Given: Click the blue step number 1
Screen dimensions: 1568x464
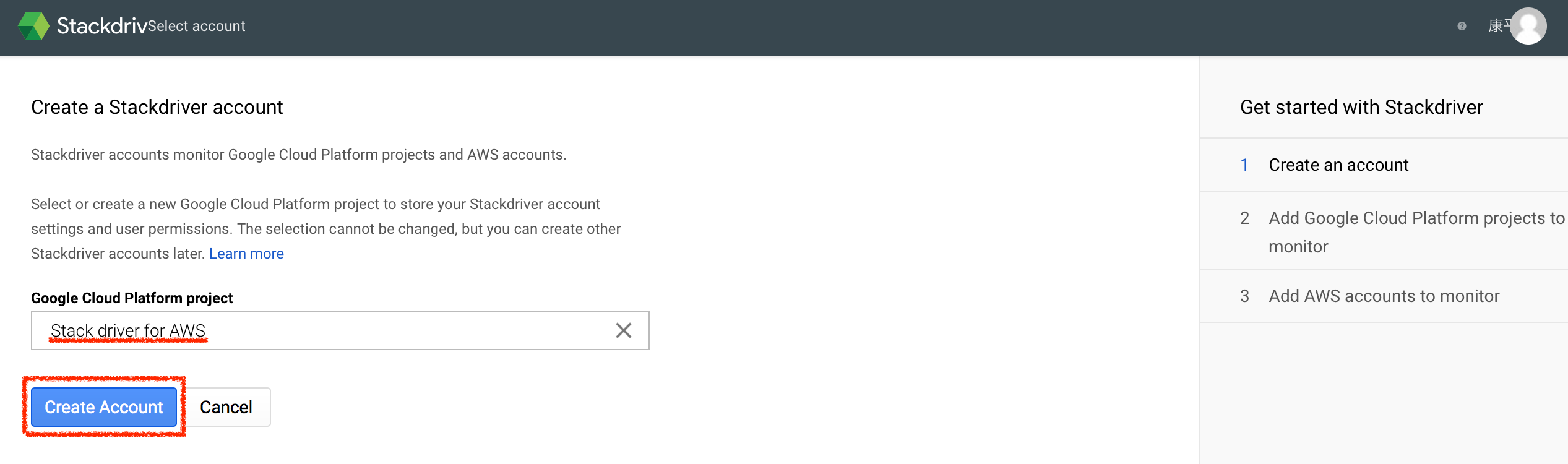Looking at the screenshot, I should tap(1244, 165).
